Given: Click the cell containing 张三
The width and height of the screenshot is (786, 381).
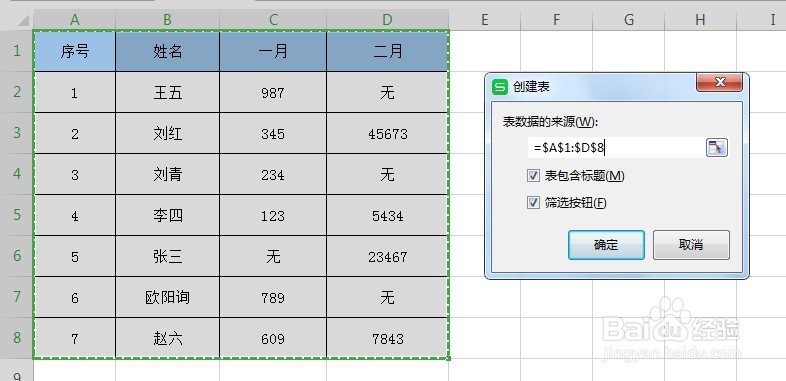Looking at the screenshot, I should click(167, 257).
